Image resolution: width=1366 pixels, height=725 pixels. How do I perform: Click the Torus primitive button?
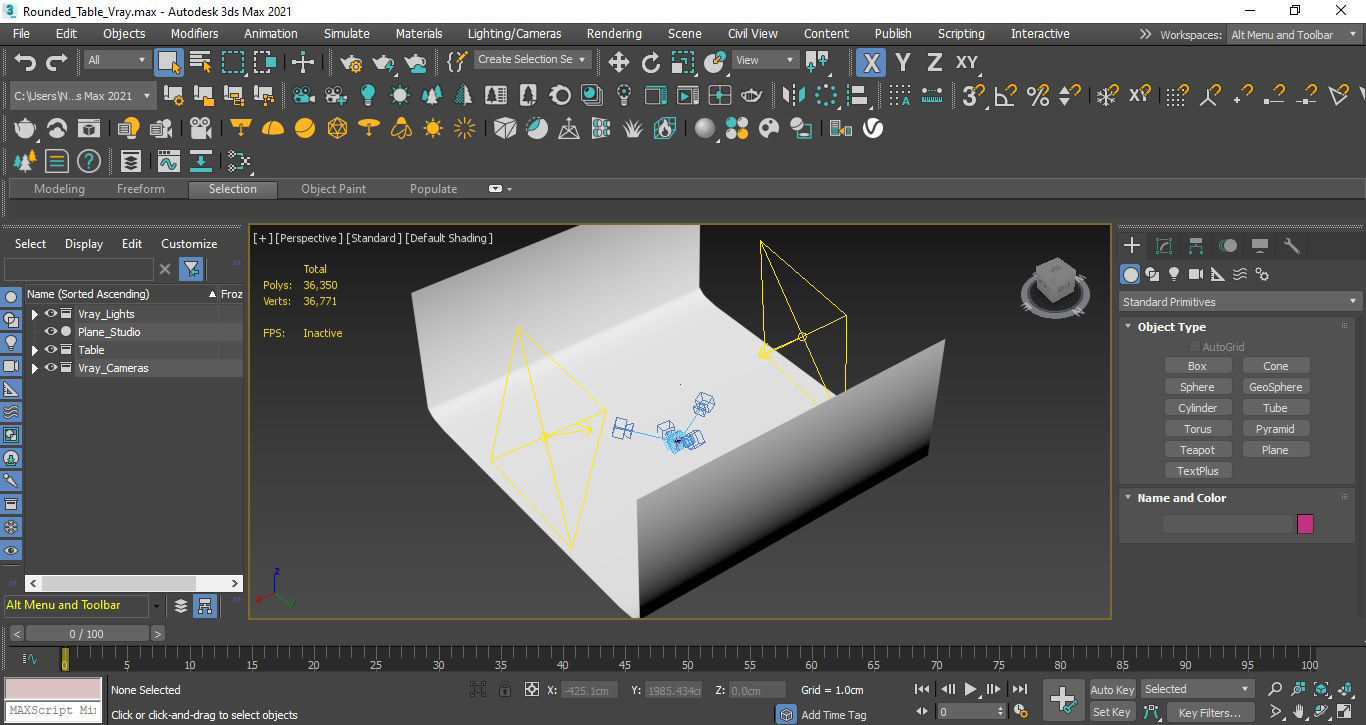pos(1197,429)
